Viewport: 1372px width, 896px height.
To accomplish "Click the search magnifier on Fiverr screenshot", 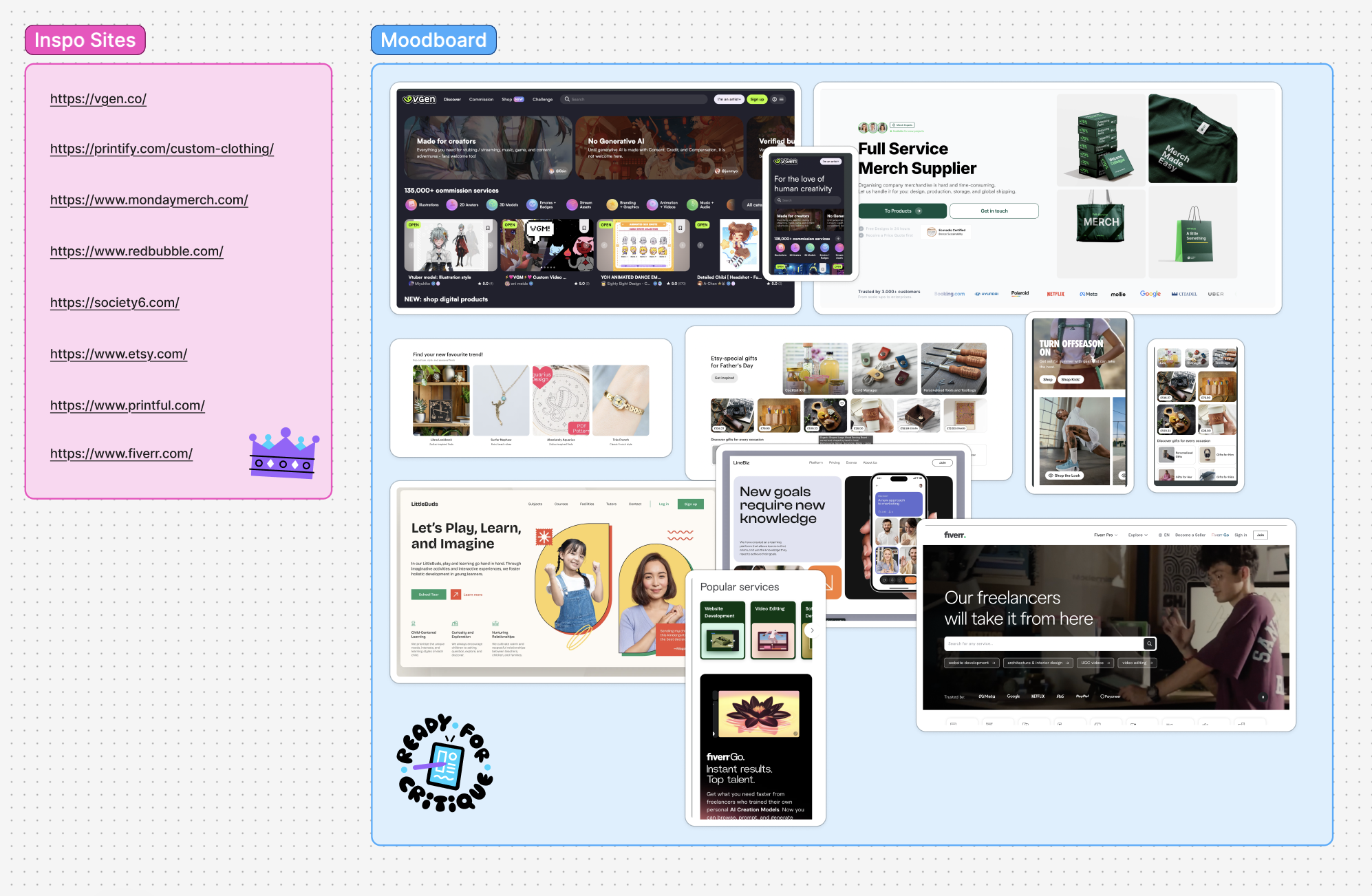I will tap(1149, 643).
